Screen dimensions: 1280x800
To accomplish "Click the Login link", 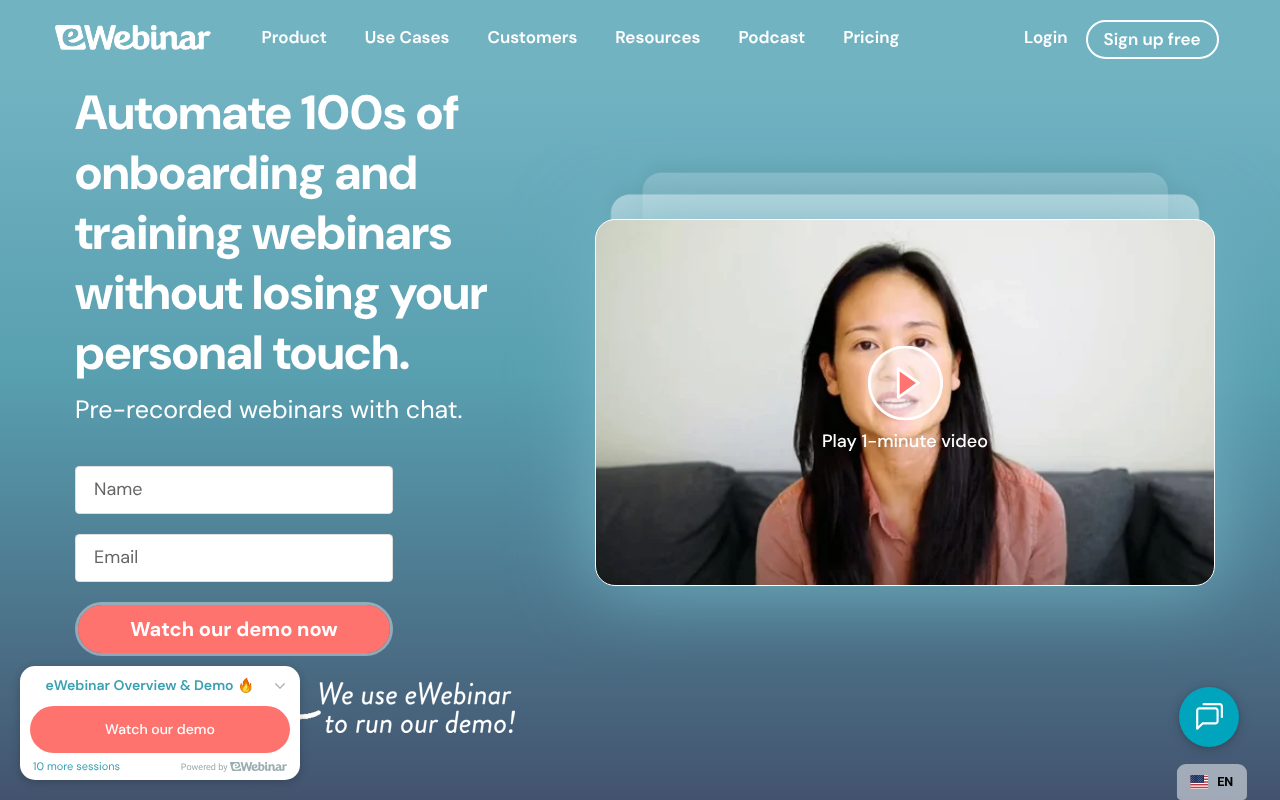I will click(x=1045, y=38).
